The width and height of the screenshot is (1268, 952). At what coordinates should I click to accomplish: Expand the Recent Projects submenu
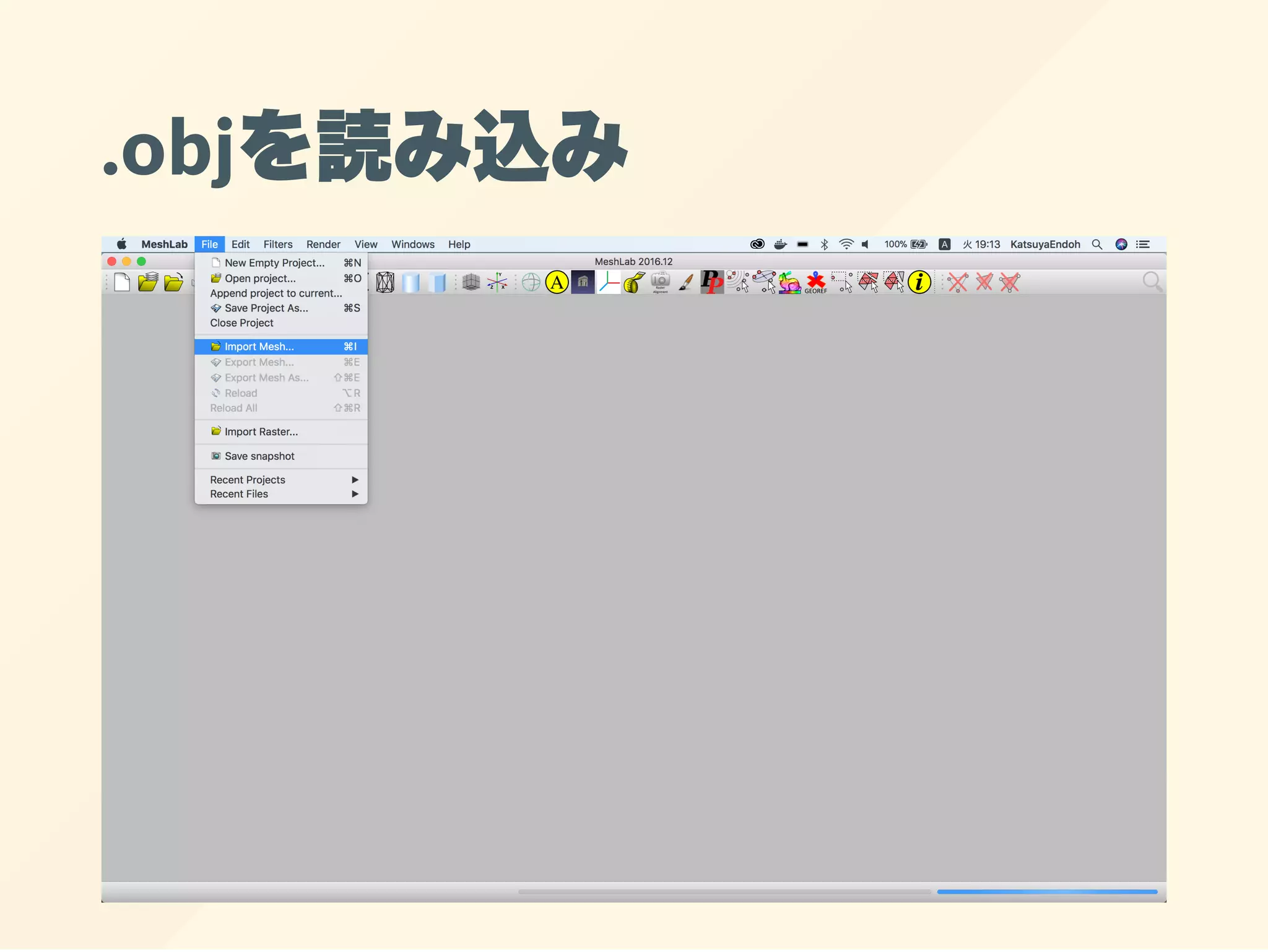[281, 480]
